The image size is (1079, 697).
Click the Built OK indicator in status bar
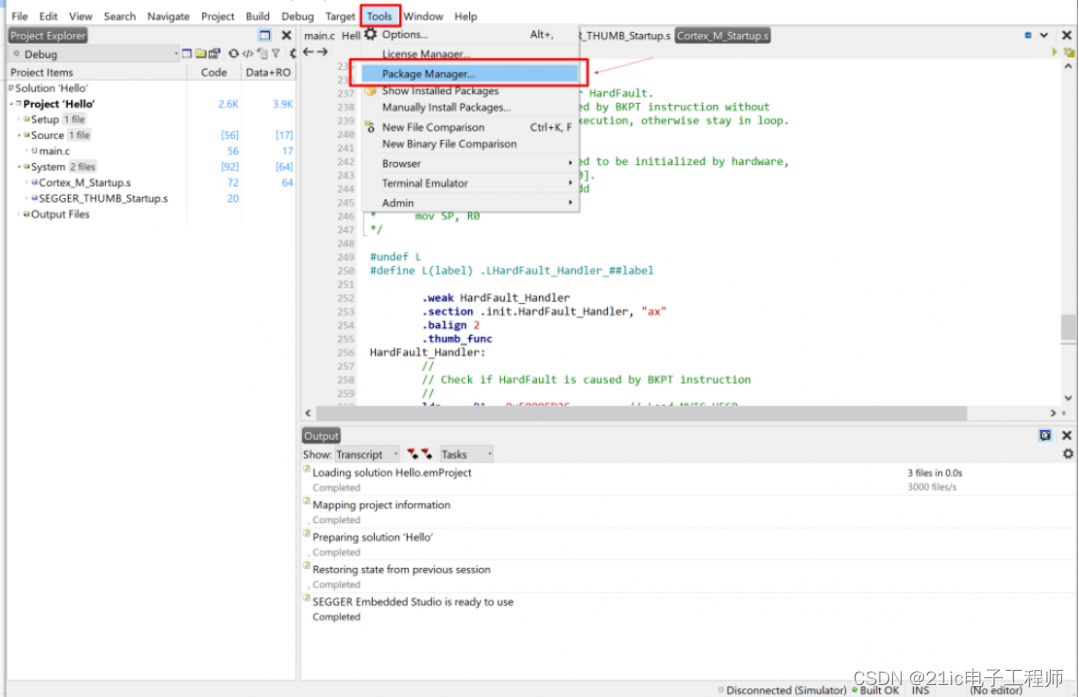877,689
